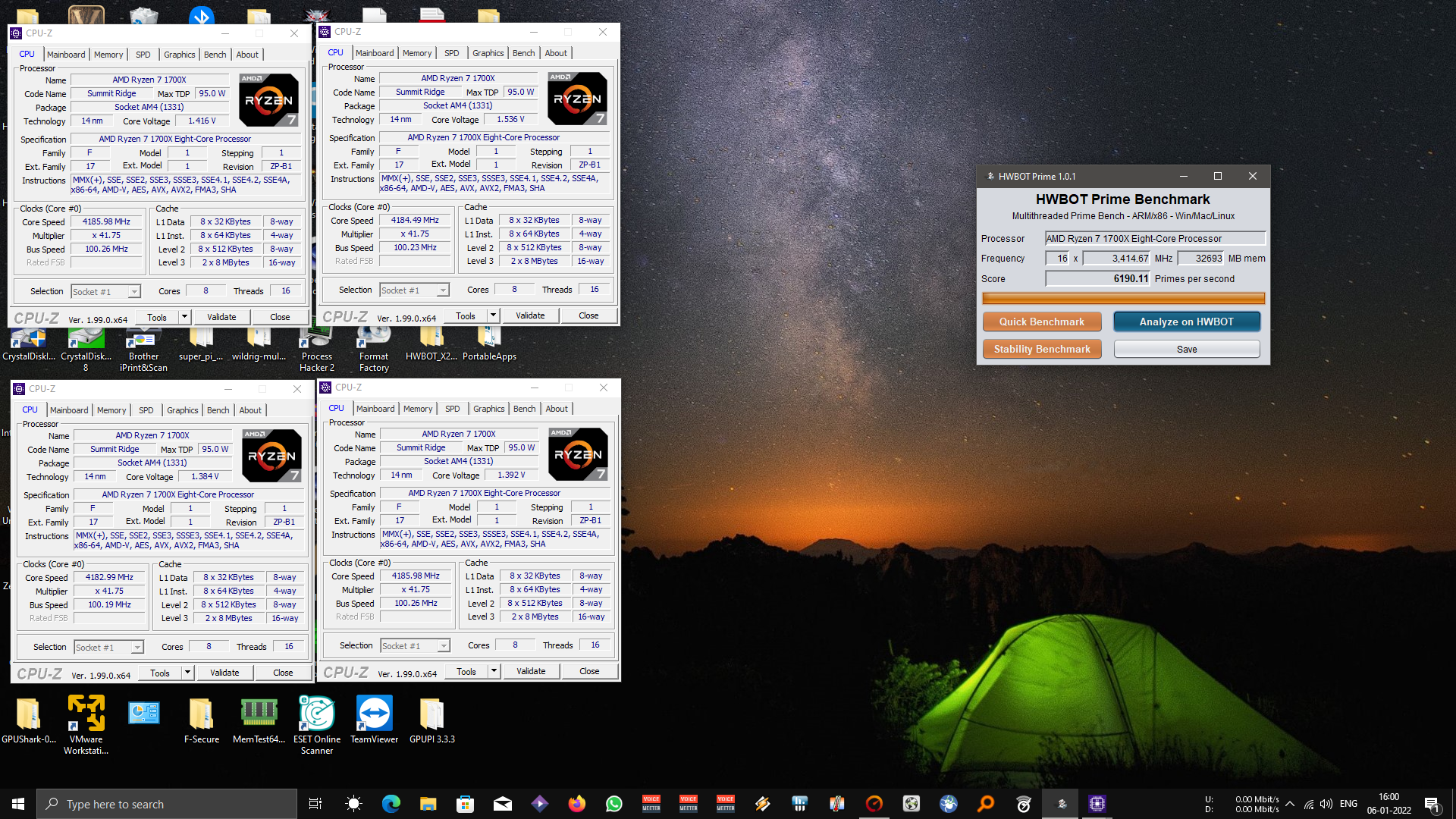This screenshot has width=1456, height=819.
Task: Open the GPUShark desktop folder
Action: pos(29,720)
